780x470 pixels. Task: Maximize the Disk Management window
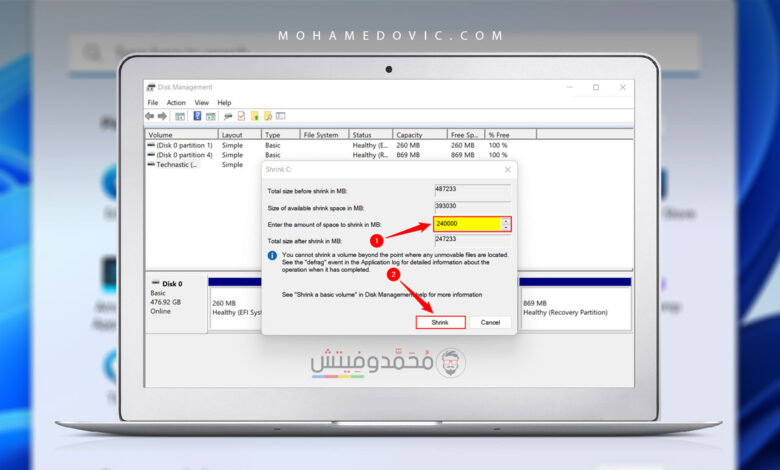coord(596,87)
